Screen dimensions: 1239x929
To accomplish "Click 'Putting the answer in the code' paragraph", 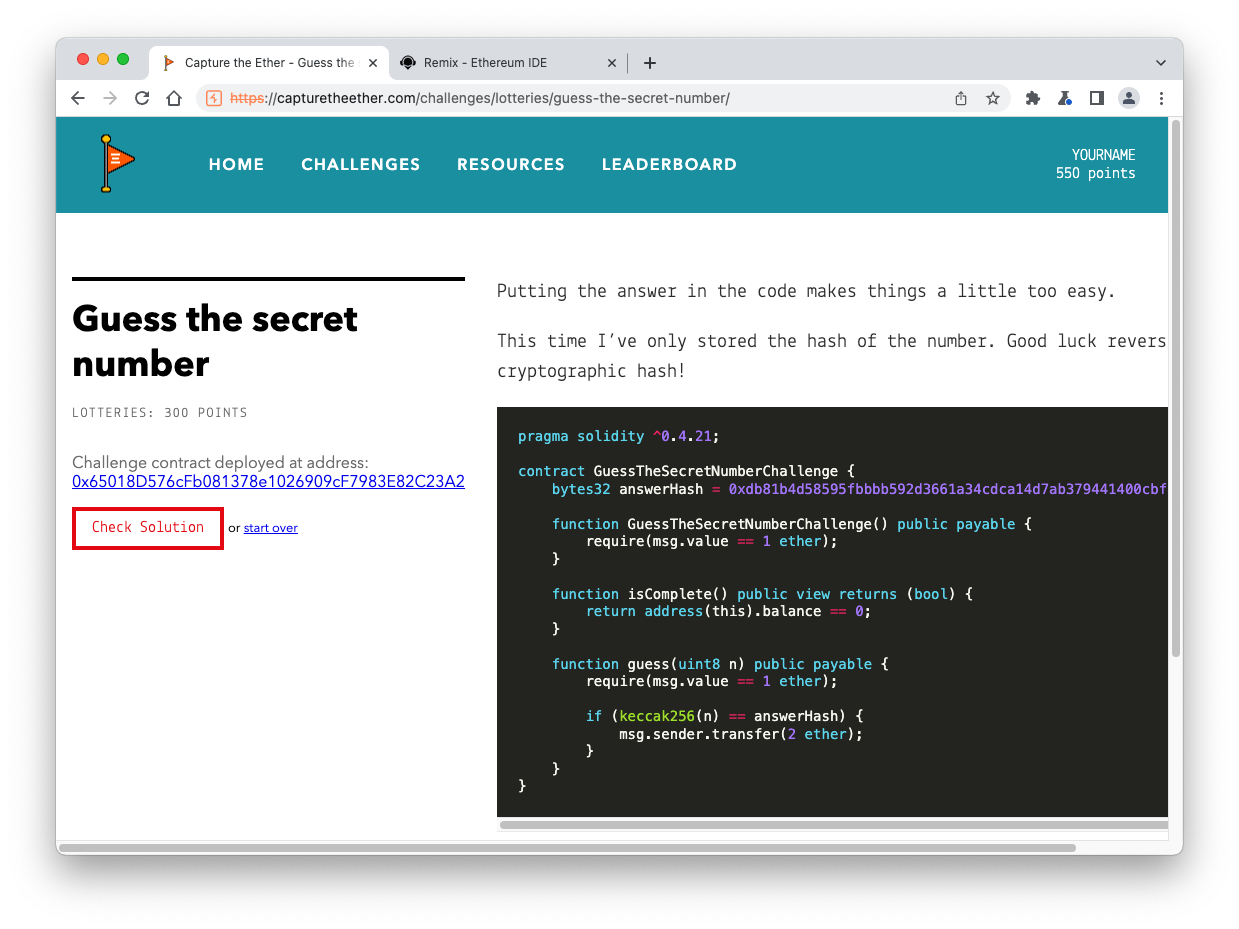I will (x=806, y=292).
